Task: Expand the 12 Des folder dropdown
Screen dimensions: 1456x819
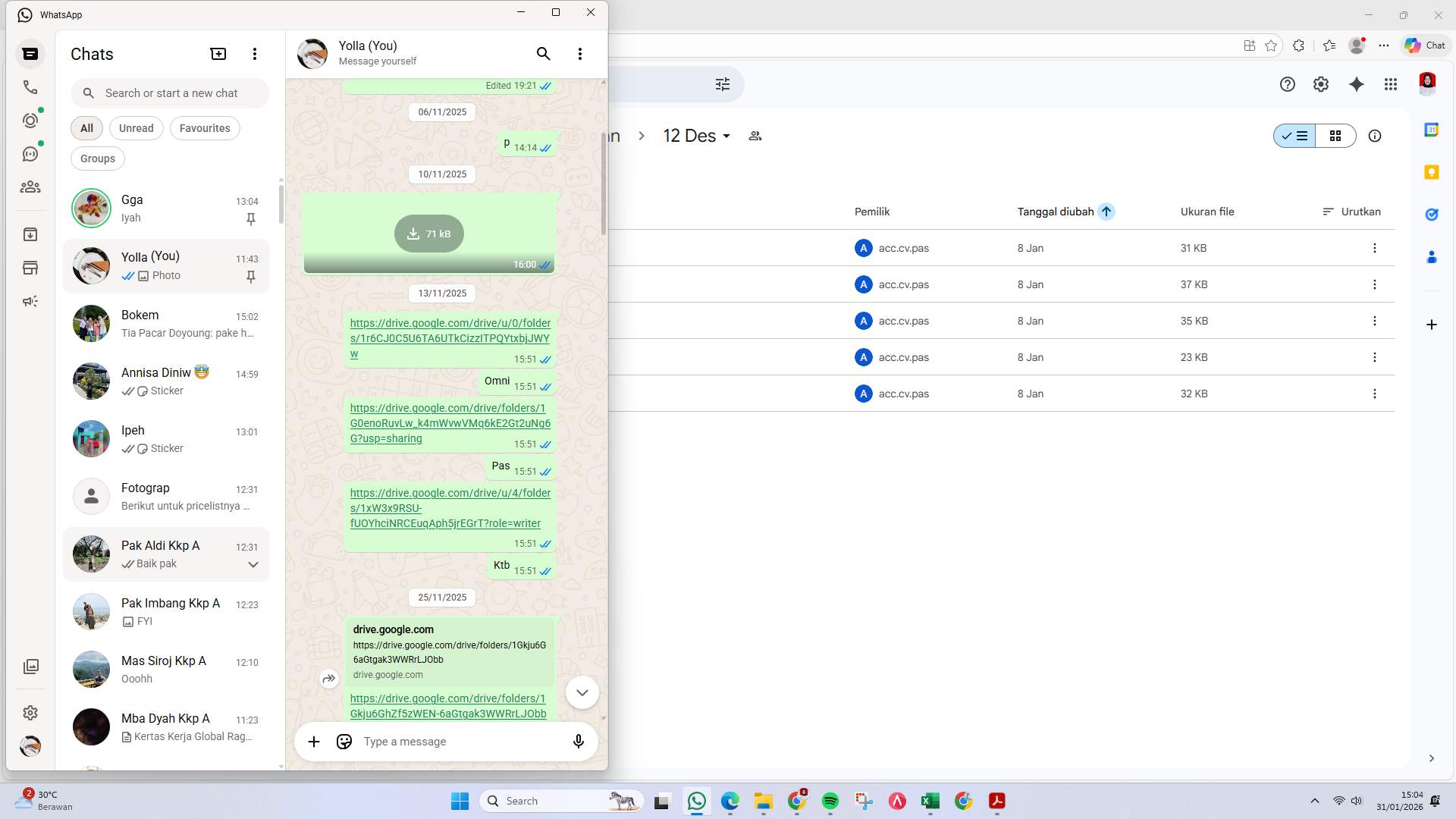Action: coord(726,136)
